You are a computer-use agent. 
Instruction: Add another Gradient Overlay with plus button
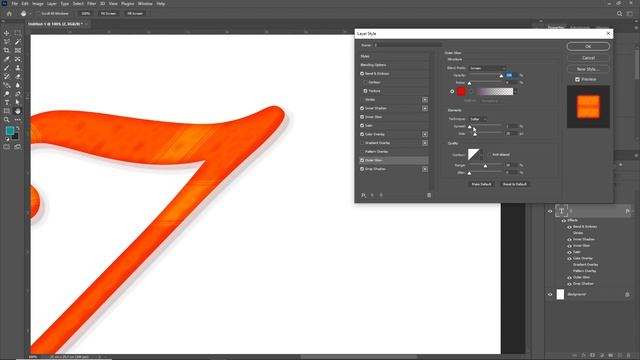pos(425,143)
